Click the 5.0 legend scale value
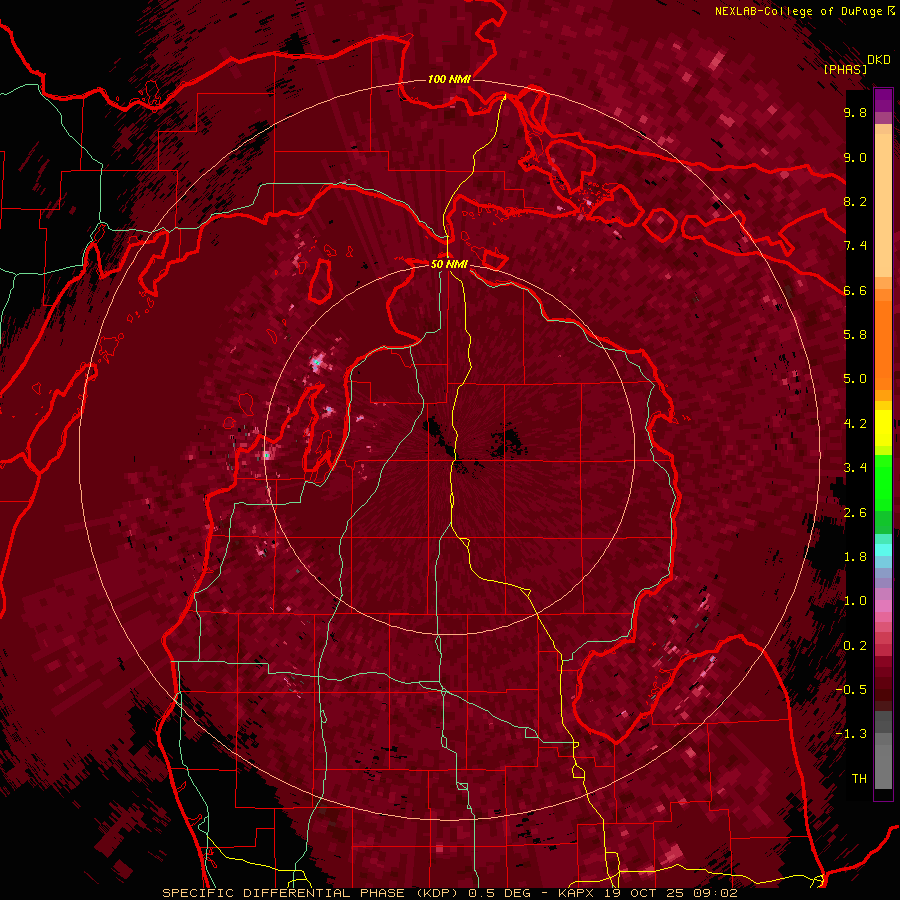 [x=855, y=379]
